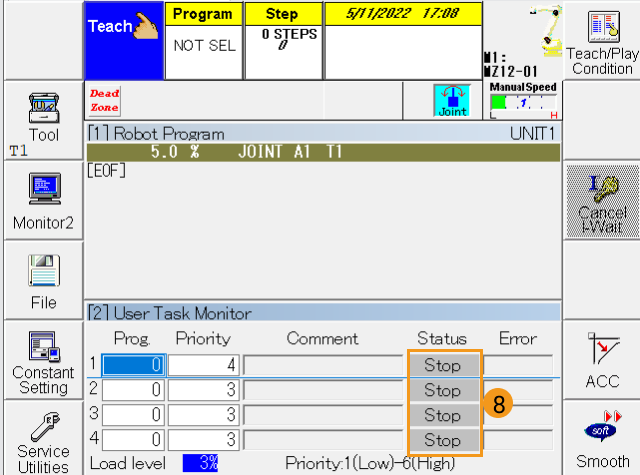The height and width of the screenshot is (475, 640).
Task: Click the Cancel I-Wait key
Action: [x=602, y=201]
